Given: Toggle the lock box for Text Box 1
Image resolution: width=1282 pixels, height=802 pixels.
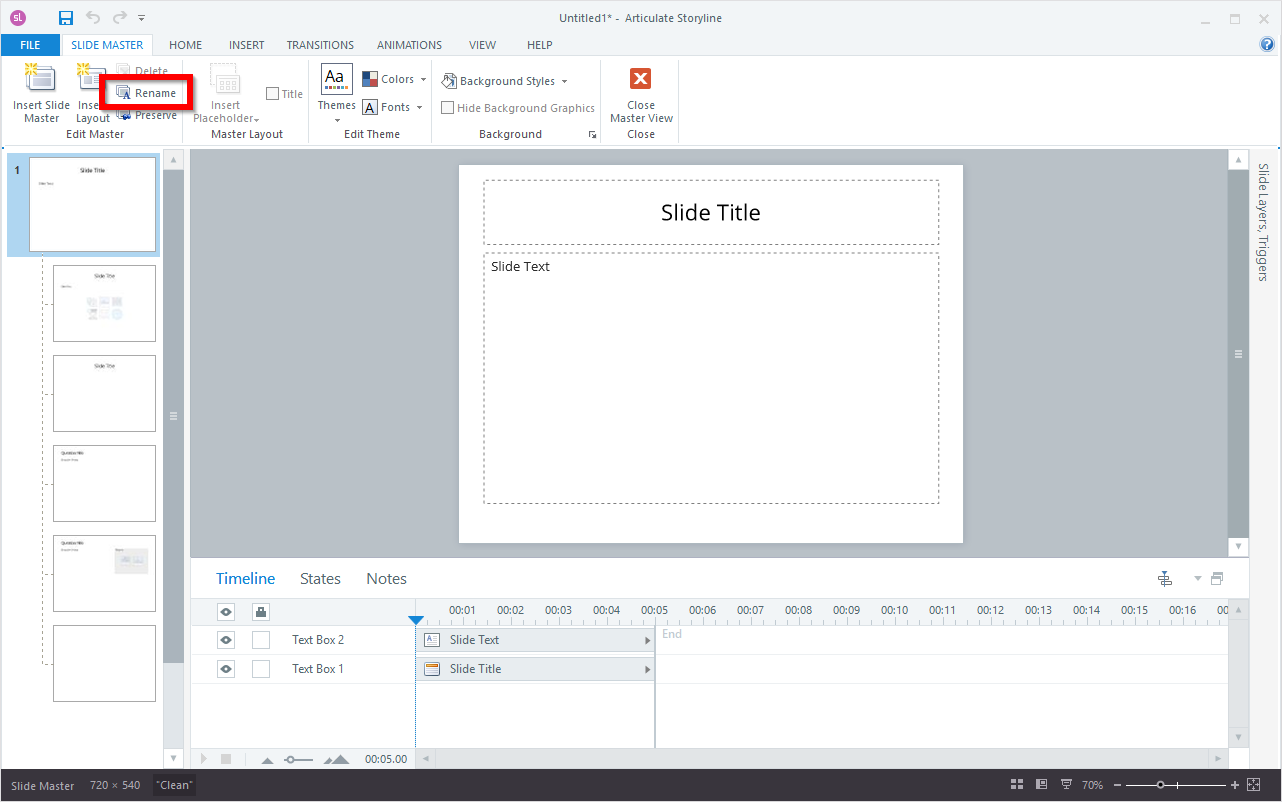Looking at the screenshot, I should 261,669.
